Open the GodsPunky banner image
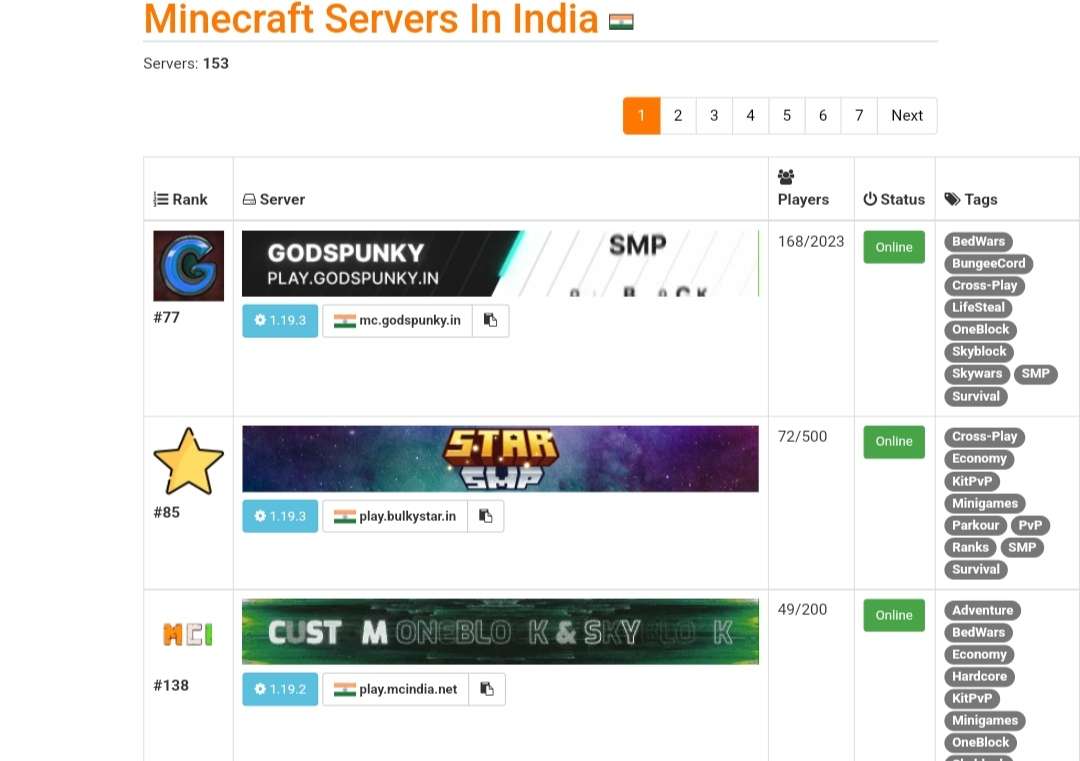 pos(500,264)
